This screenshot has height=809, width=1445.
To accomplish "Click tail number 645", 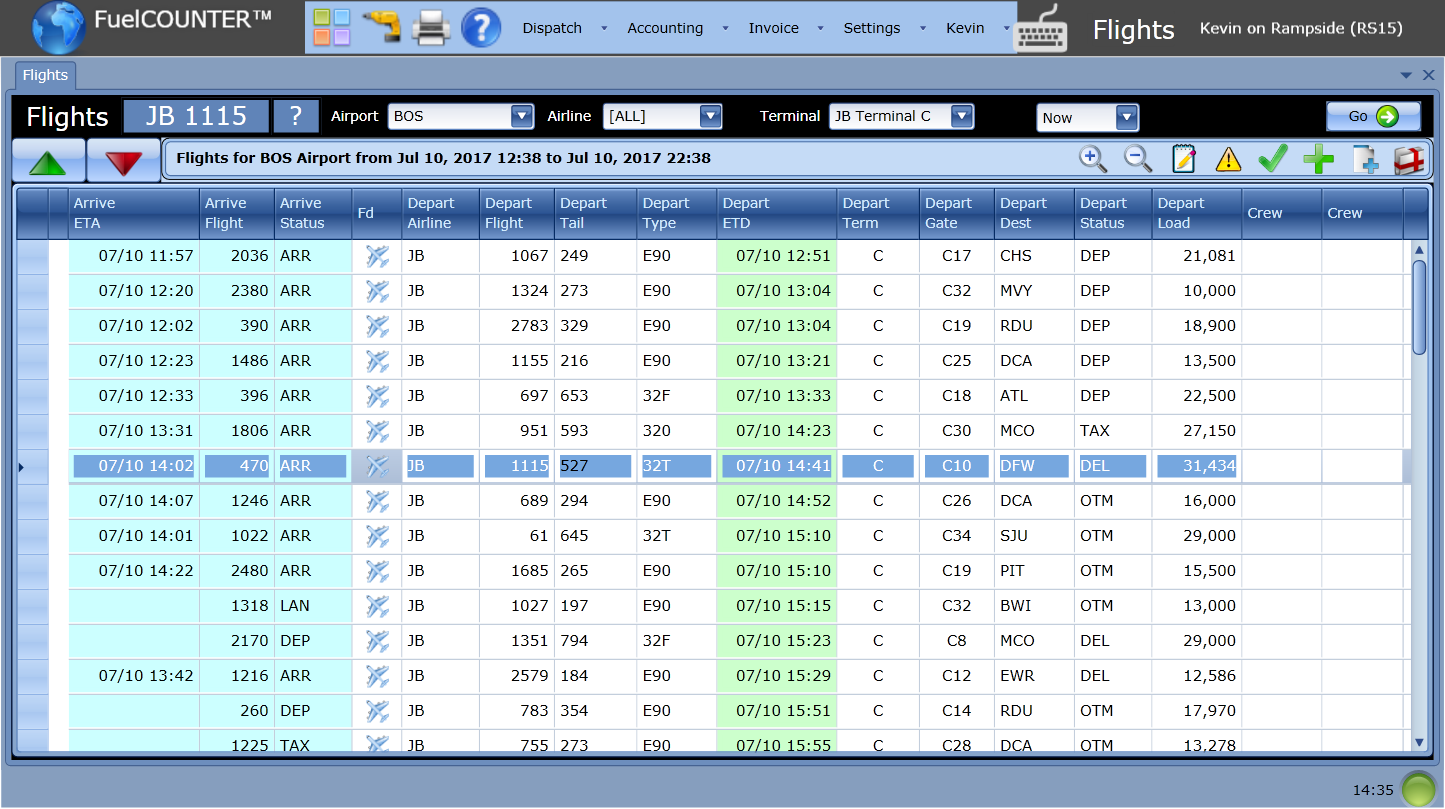I will click(x=596, y=536).
